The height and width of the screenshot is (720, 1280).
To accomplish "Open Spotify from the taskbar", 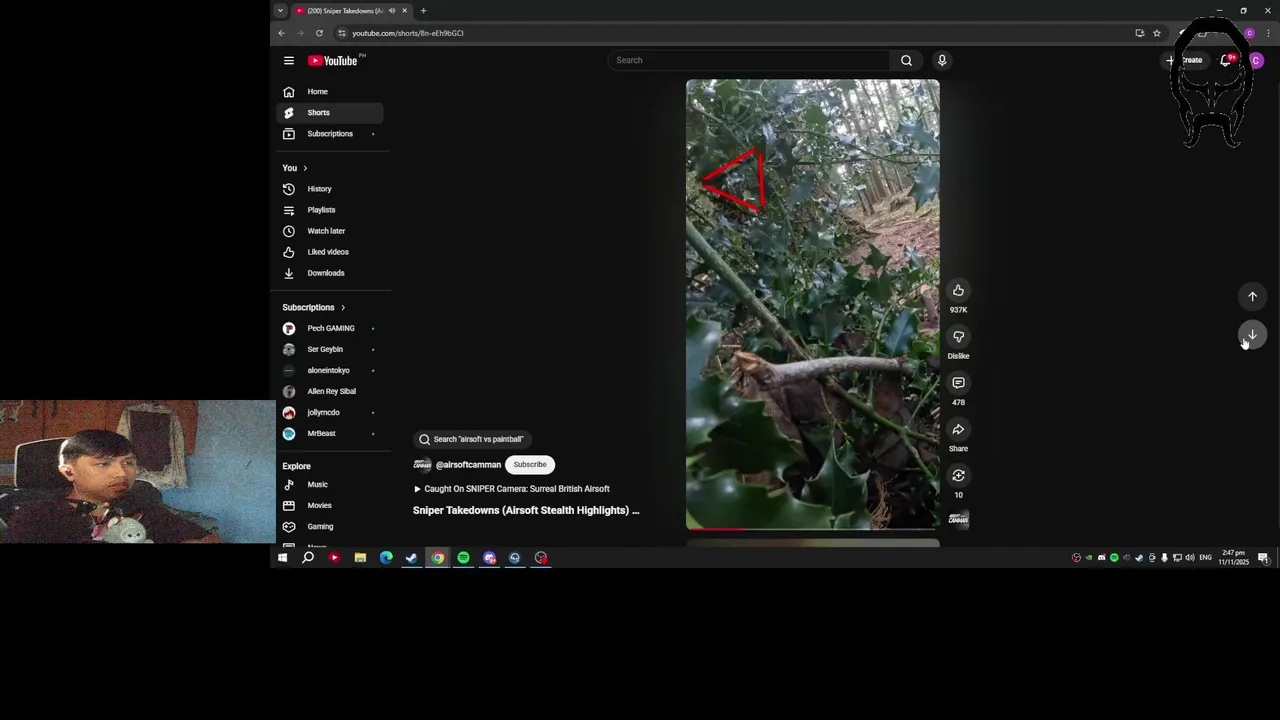I will 463,558.
